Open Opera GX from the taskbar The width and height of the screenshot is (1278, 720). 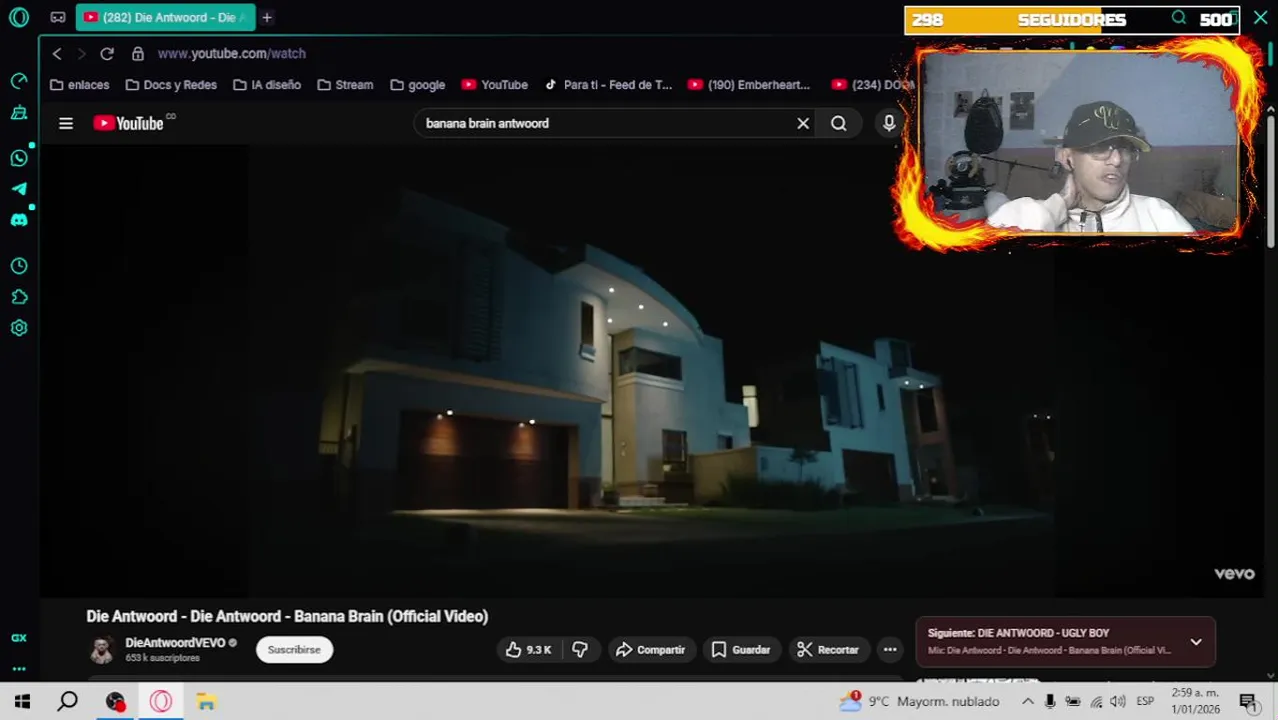(161, 702)
